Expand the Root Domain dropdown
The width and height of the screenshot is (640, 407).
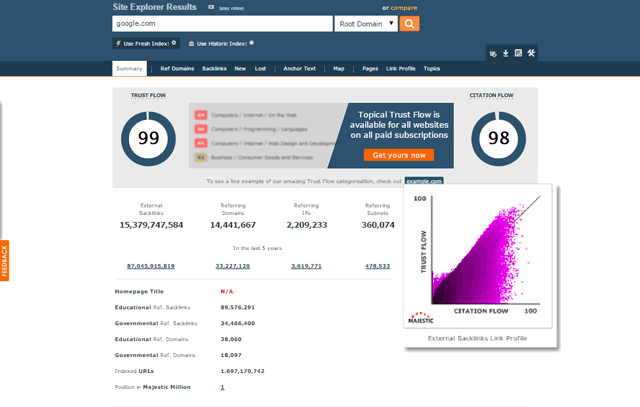(x=366, y=23)
